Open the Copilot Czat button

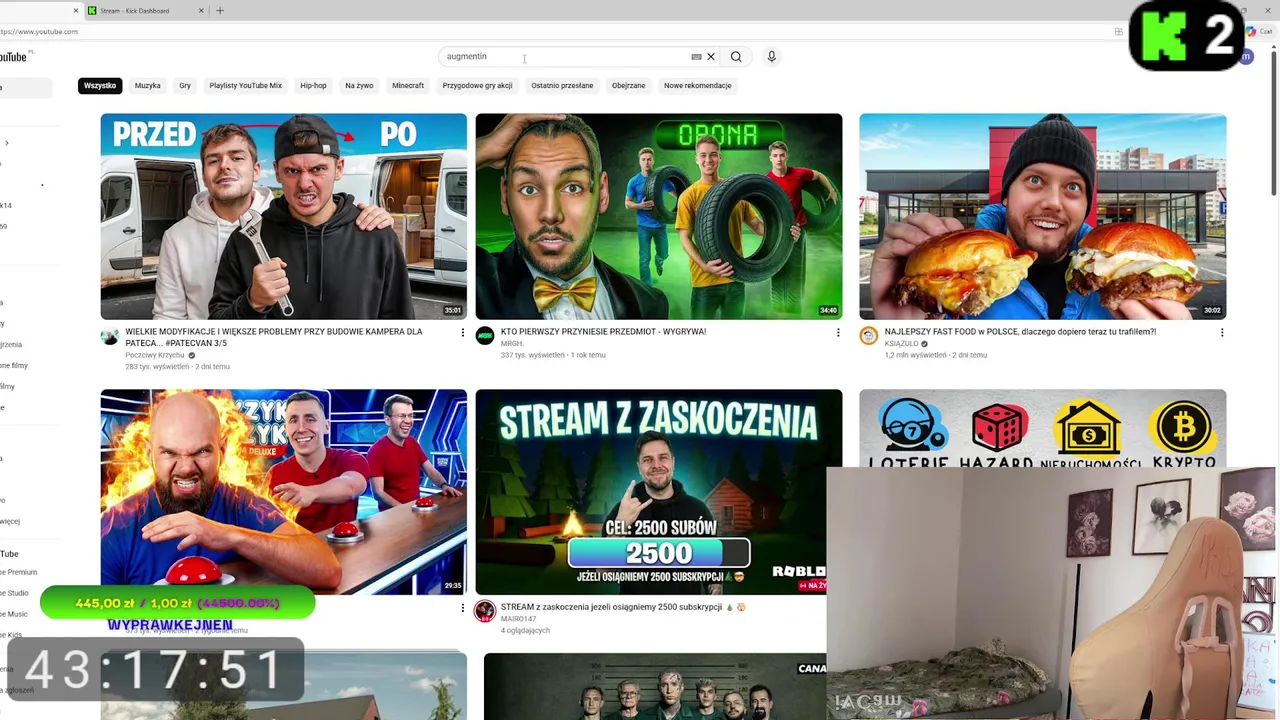pyautogui.click(x=1260, y=32)
